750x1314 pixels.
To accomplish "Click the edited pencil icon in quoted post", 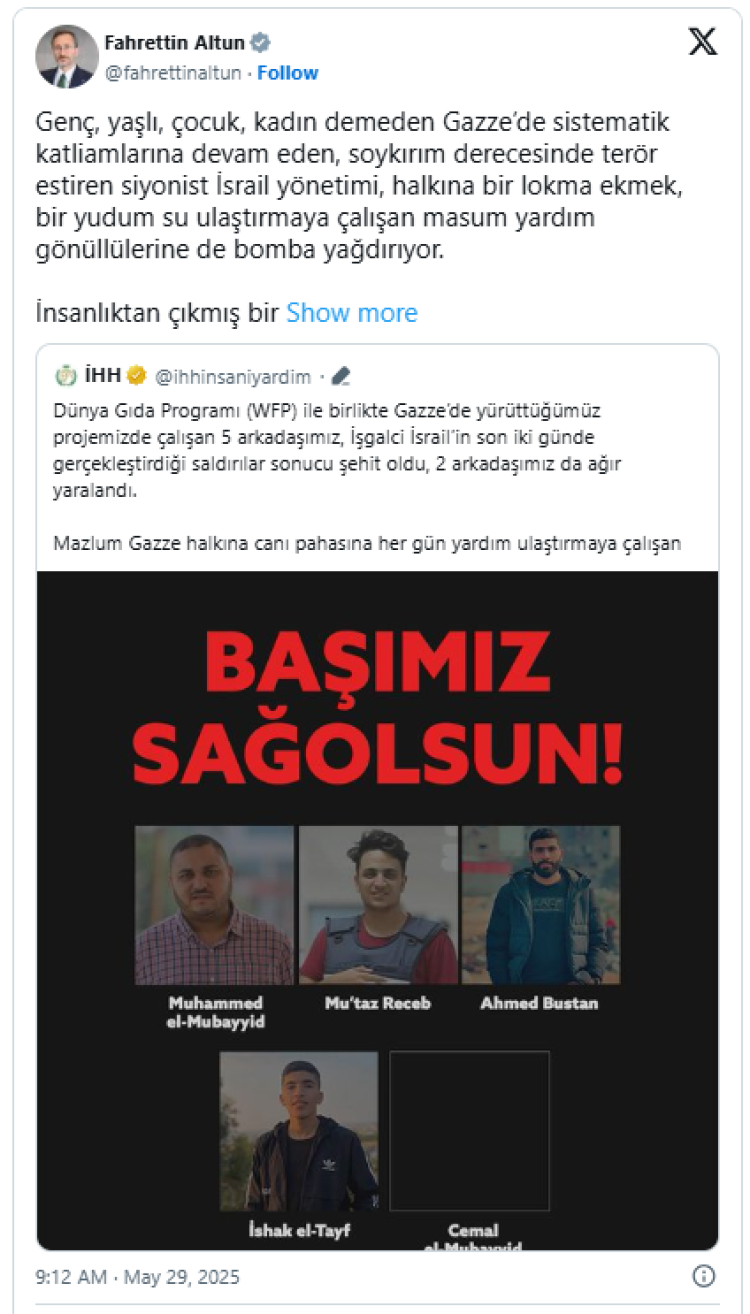I will 341,377.
